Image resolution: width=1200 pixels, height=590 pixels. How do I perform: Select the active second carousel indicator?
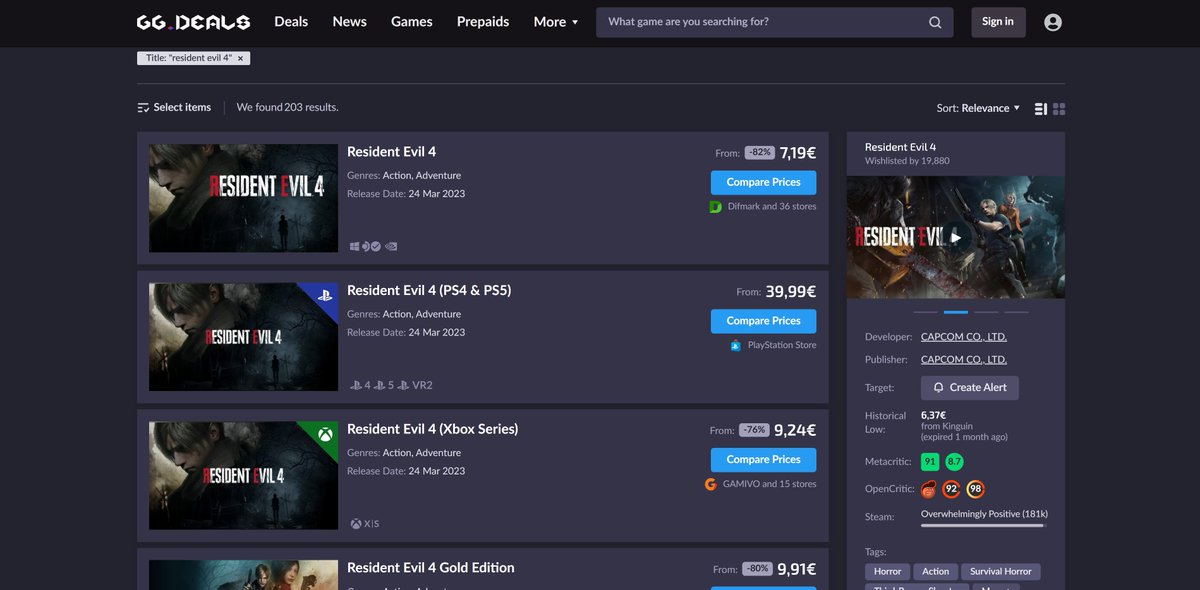tap(956, 312)
